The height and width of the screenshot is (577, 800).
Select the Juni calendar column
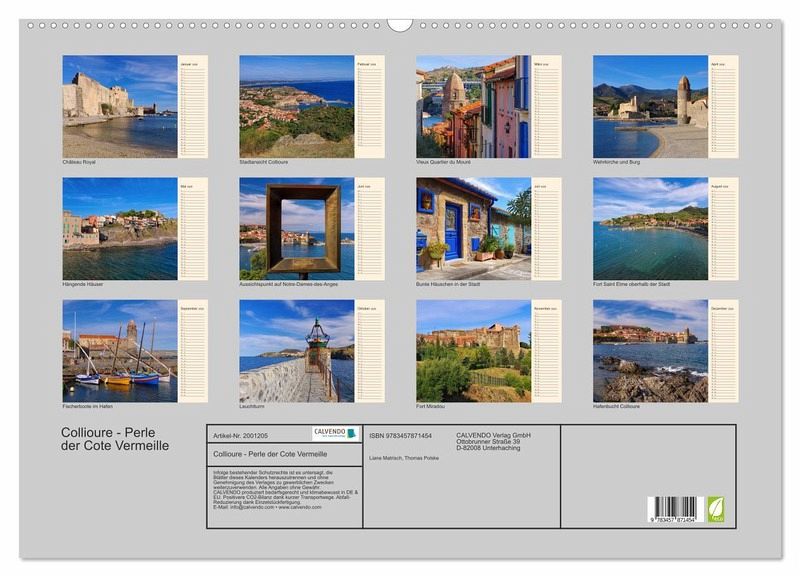(370, 229)
